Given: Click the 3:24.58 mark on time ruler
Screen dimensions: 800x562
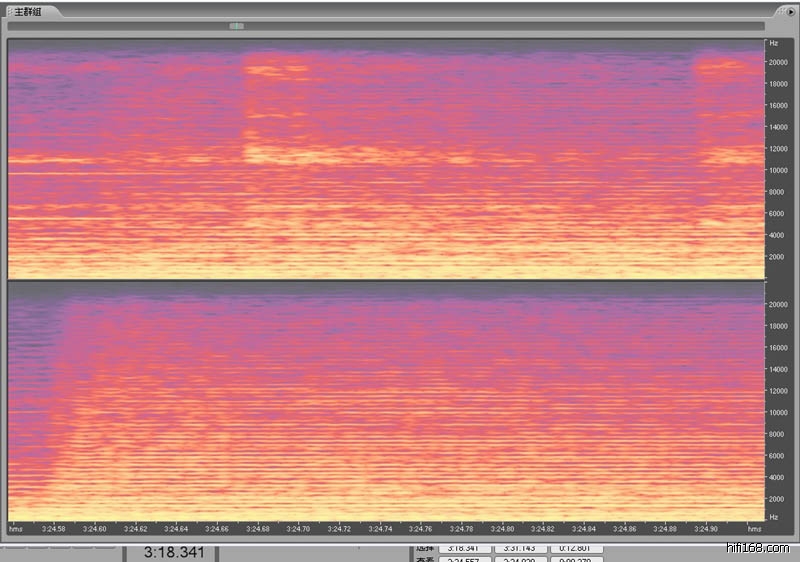Looking at the screenshot, I should [52, 528].
